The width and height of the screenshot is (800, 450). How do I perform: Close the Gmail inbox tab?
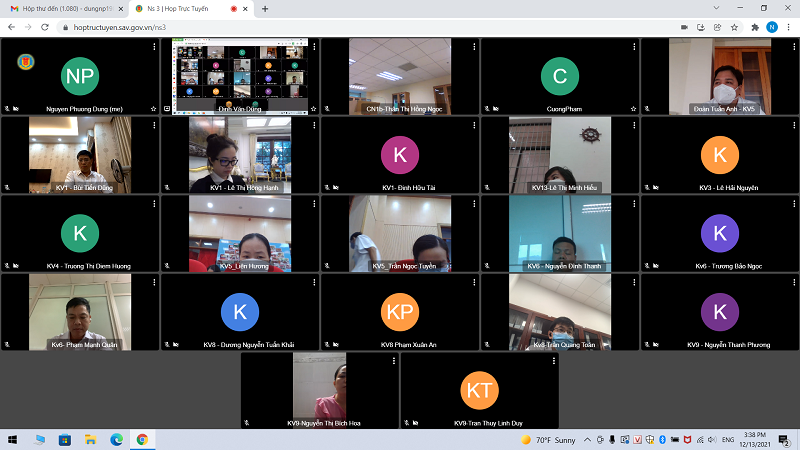(121, 9)
